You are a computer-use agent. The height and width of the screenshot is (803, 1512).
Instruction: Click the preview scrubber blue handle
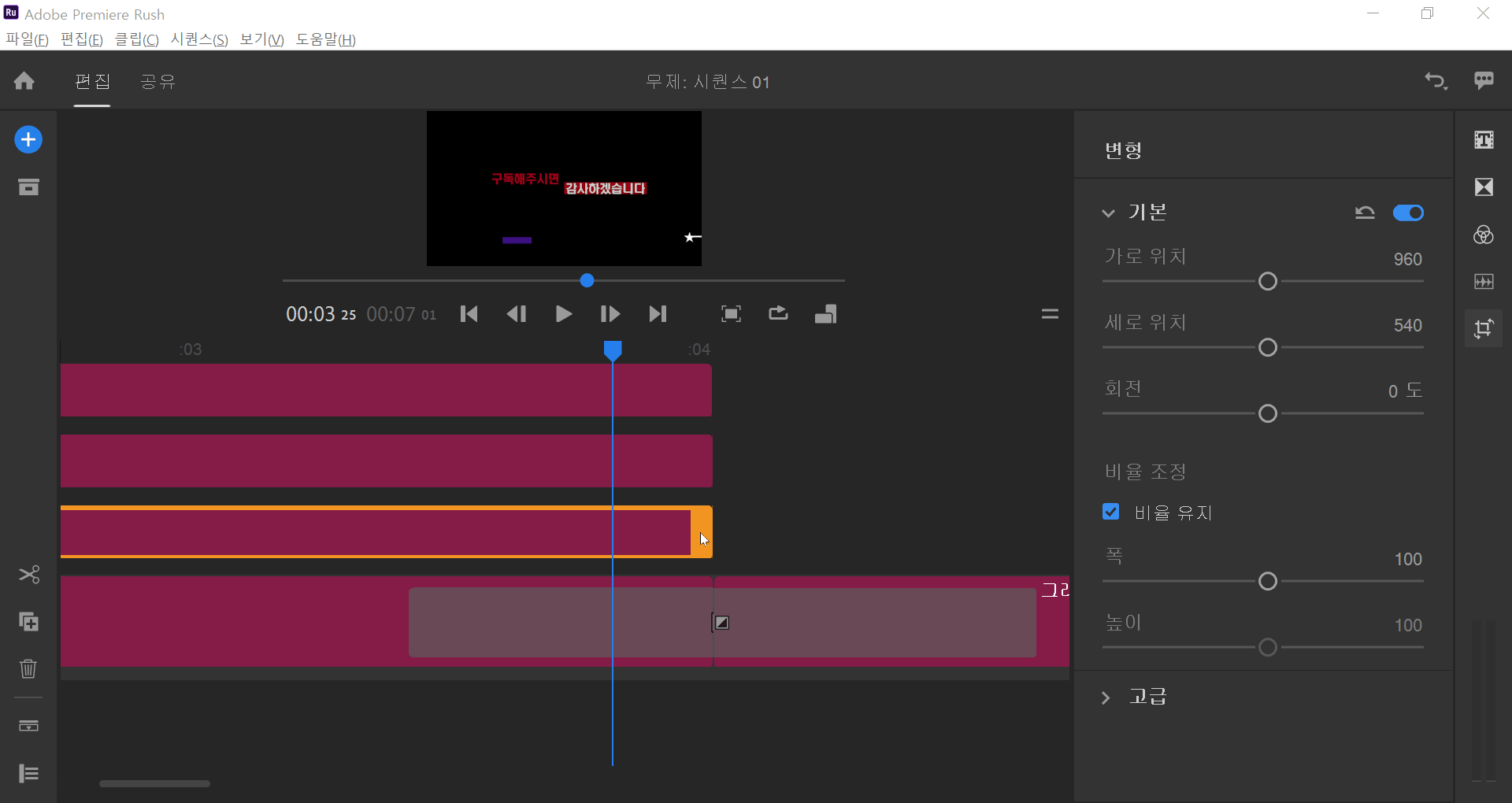[587, 280]
